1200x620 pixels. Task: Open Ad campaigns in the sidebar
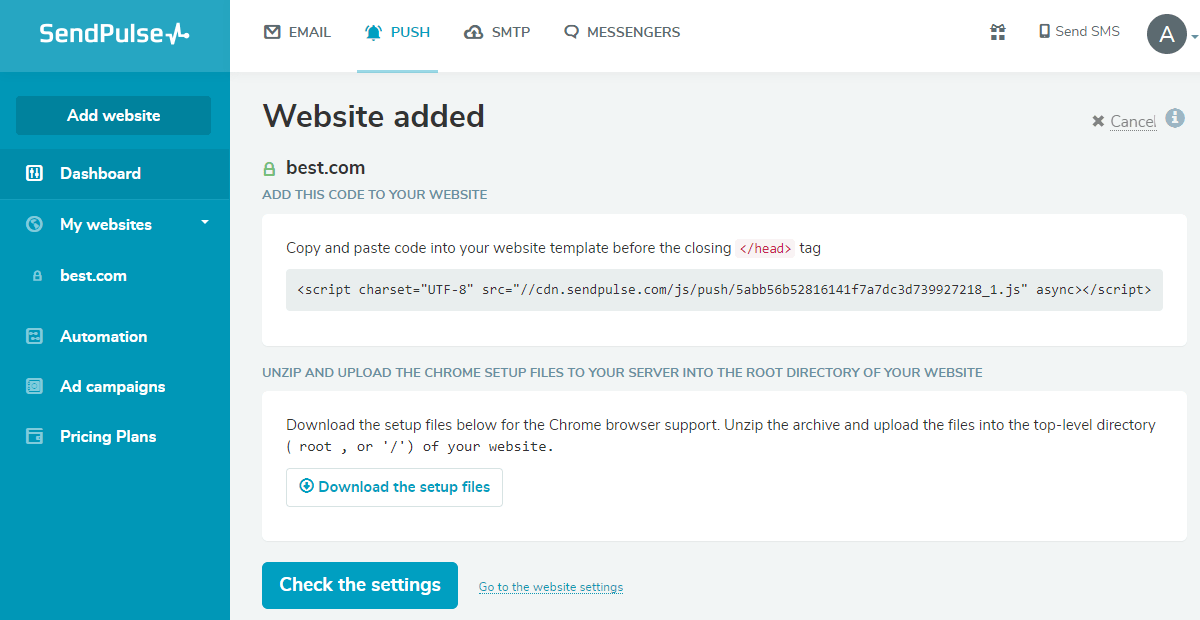pyautogui.click(x=115, y=386)
